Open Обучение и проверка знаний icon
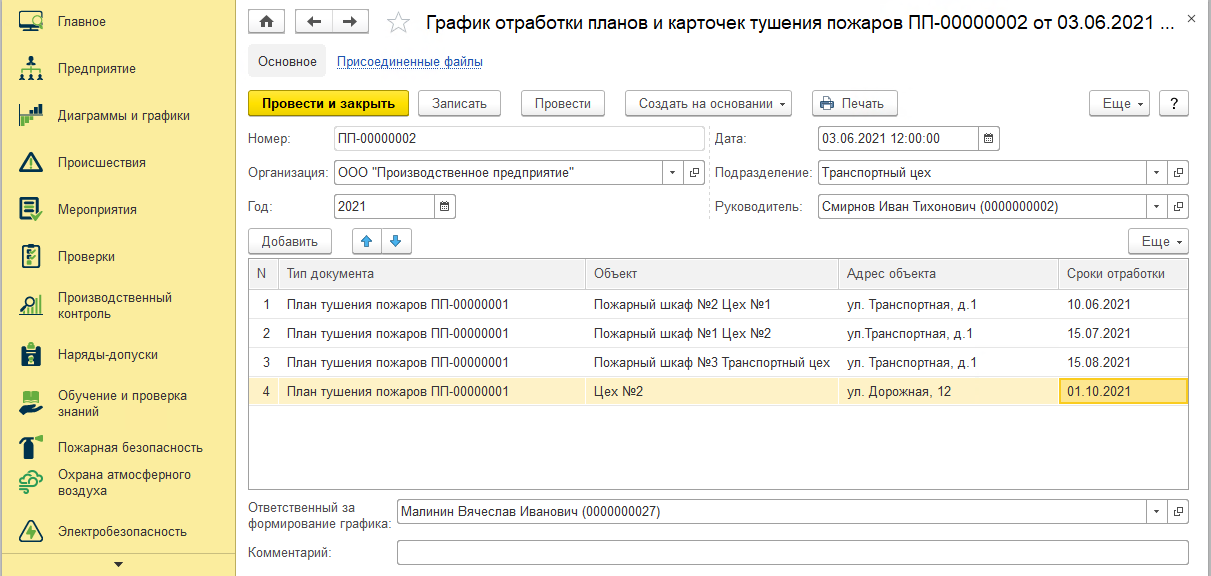Image resolution: width=1211 pixels, height=576 pixels. coord(31,403)
